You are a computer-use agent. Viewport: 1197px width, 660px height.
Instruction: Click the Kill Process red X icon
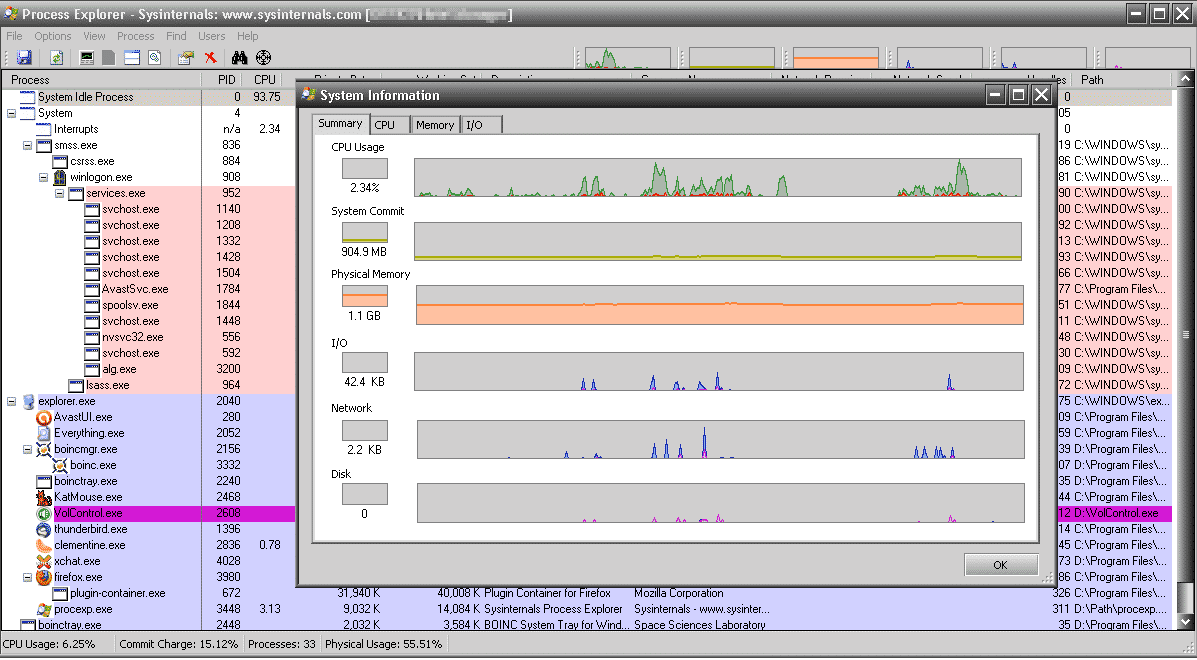pyautogui.click(x=211, y=58)
